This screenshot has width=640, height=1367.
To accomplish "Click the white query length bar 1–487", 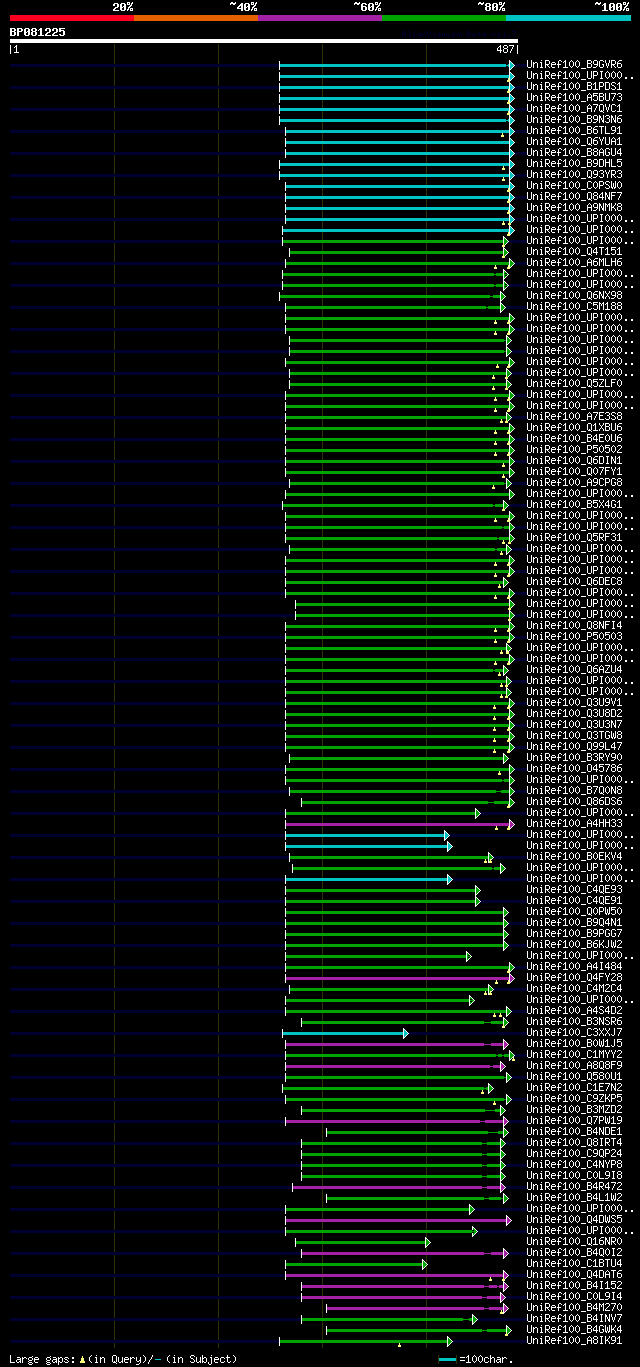I will pyautogui.click(x=263, y=42).
